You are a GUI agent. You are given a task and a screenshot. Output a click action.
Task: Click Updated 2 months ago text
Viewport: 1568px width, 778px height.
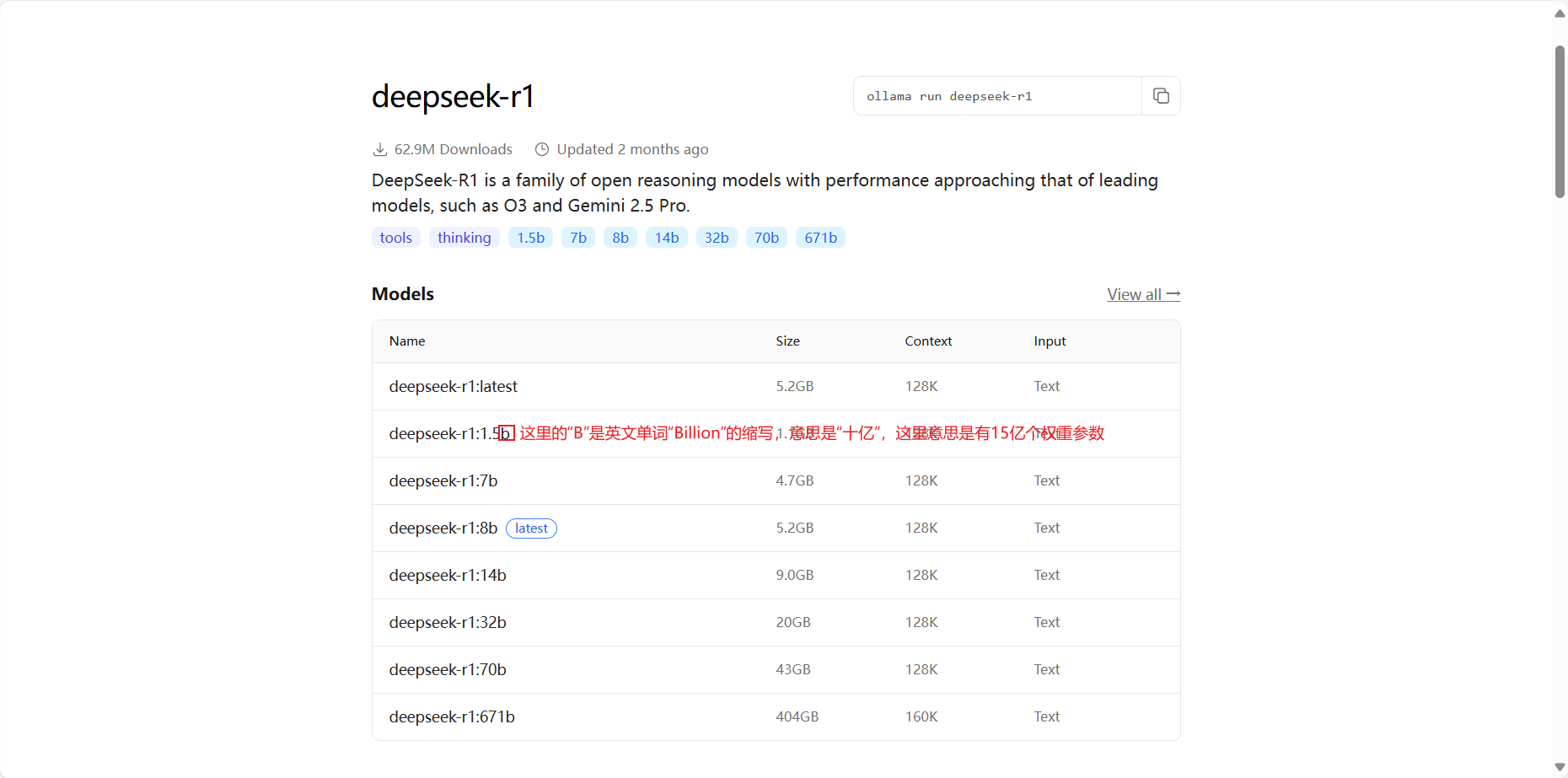pyautogui.click(x=632, y=149)
